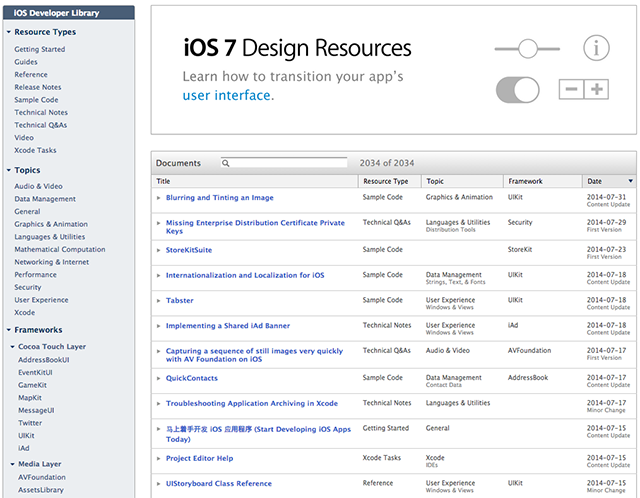Expand the StoreKitSuite row triangle
Viewport: 640px width, 498px height.
click(x=158, y=250)
